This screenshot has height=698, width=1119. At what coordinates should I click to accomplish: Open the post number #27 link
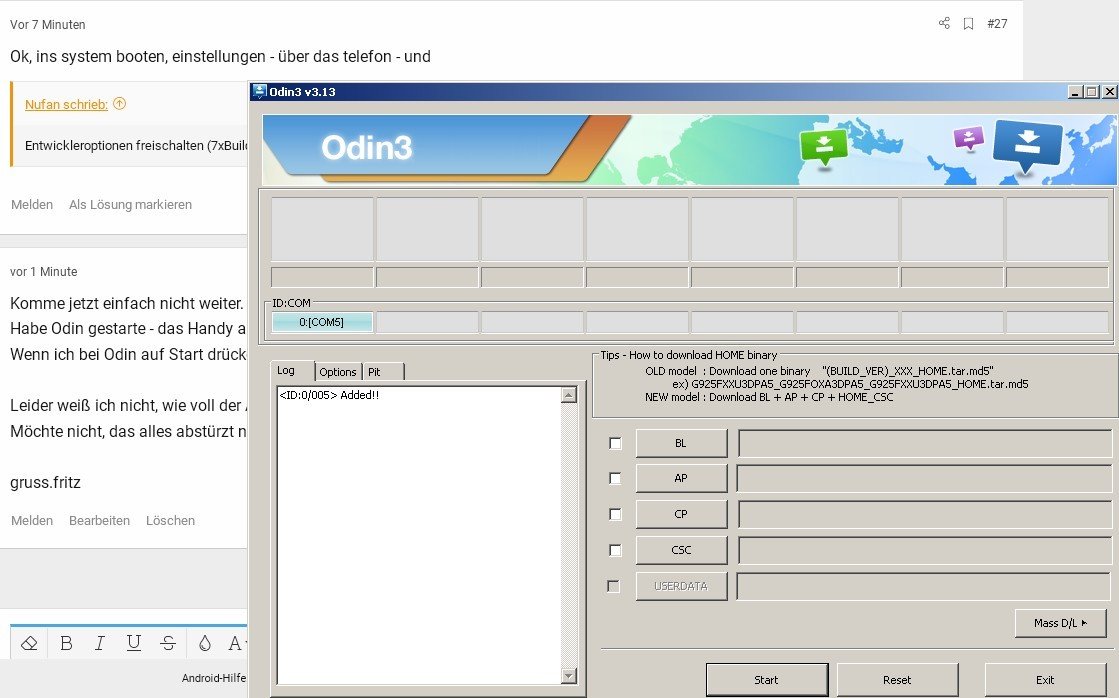(x=997, y=24)
